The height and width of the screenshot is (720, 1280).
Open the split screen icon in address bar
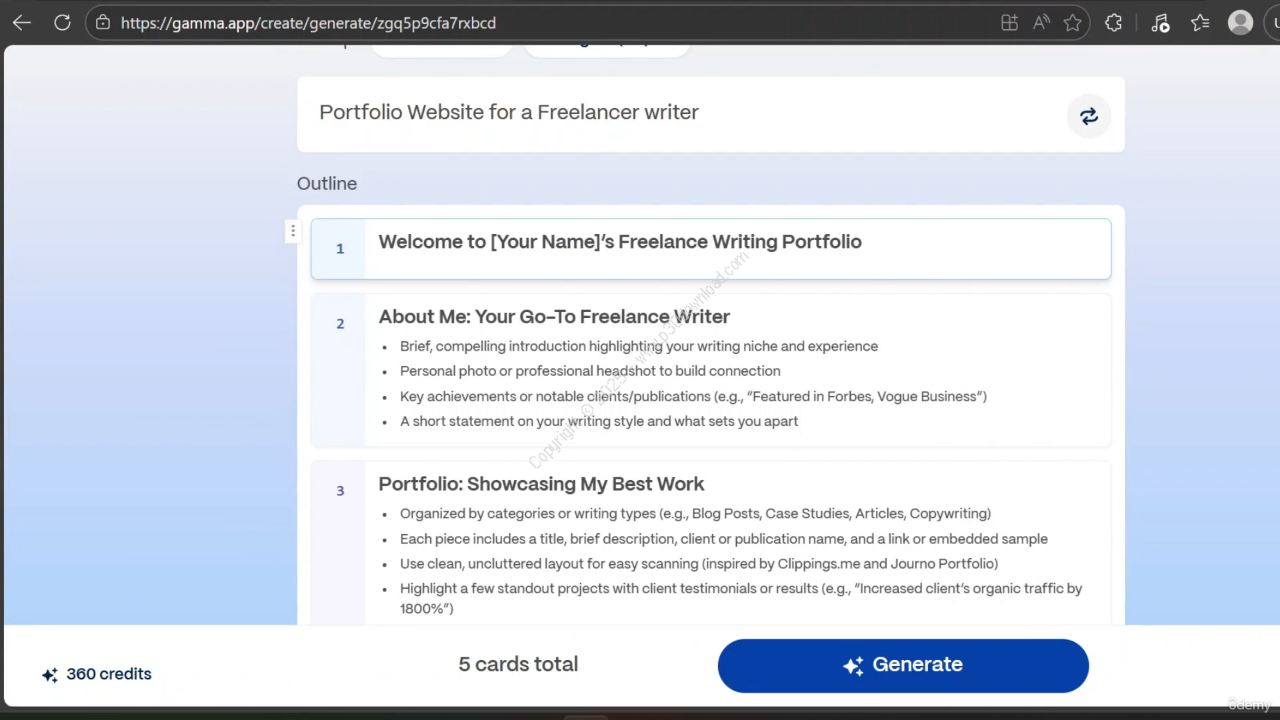click(1009, 23)
